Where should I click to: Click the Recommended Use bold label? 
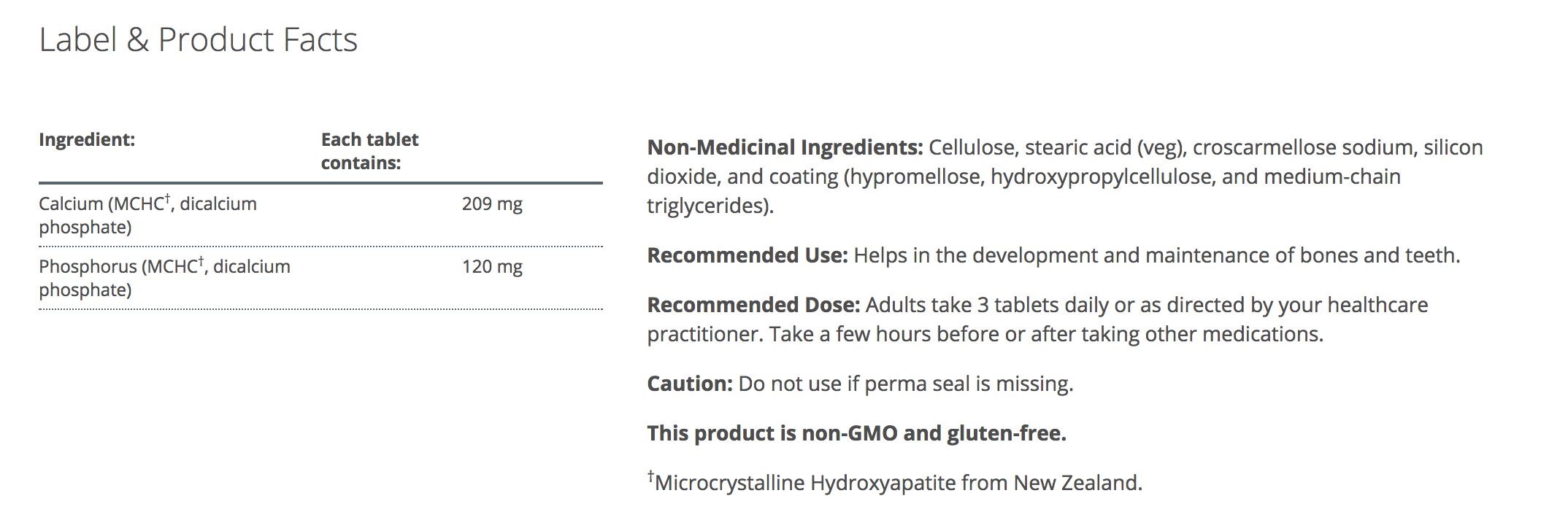pos(747,255)
